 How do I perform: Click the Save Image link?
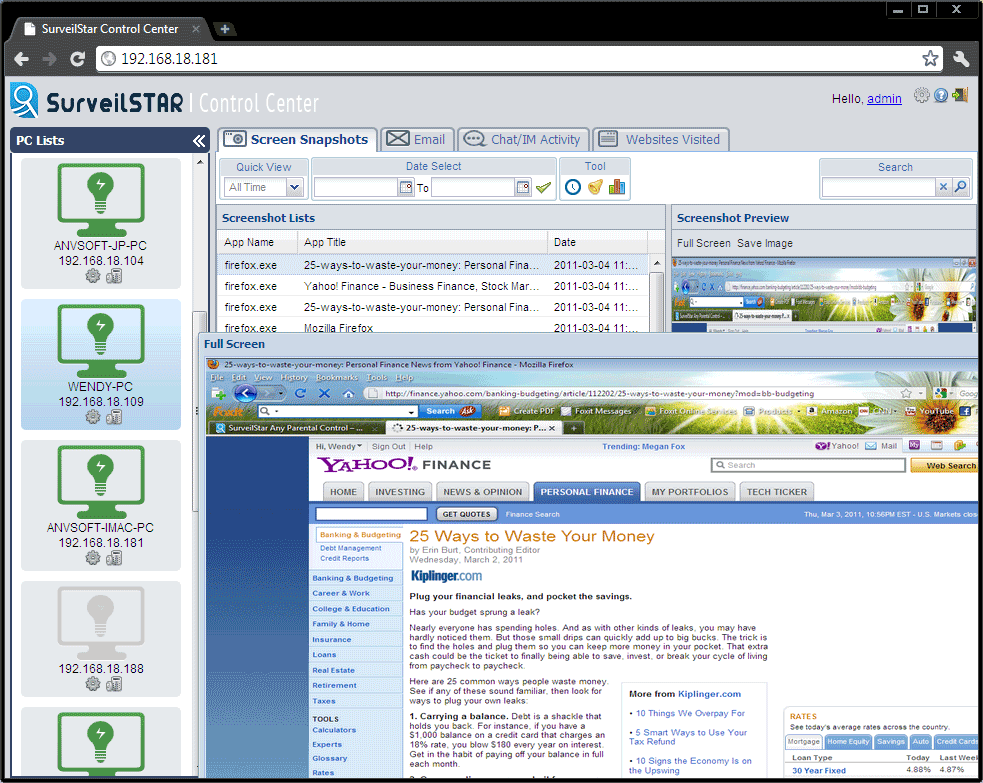765,243
